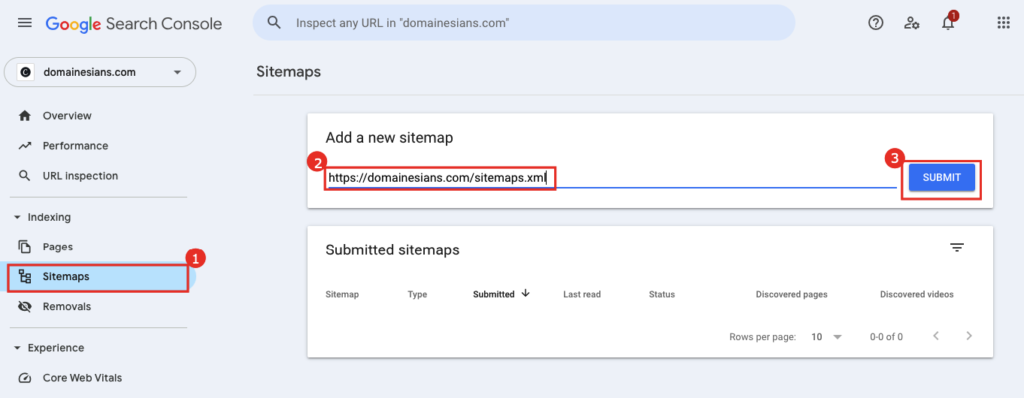The image size is (1024, 398).
Task: Open the Google apps grid
Action: (x=1004, y=23)
